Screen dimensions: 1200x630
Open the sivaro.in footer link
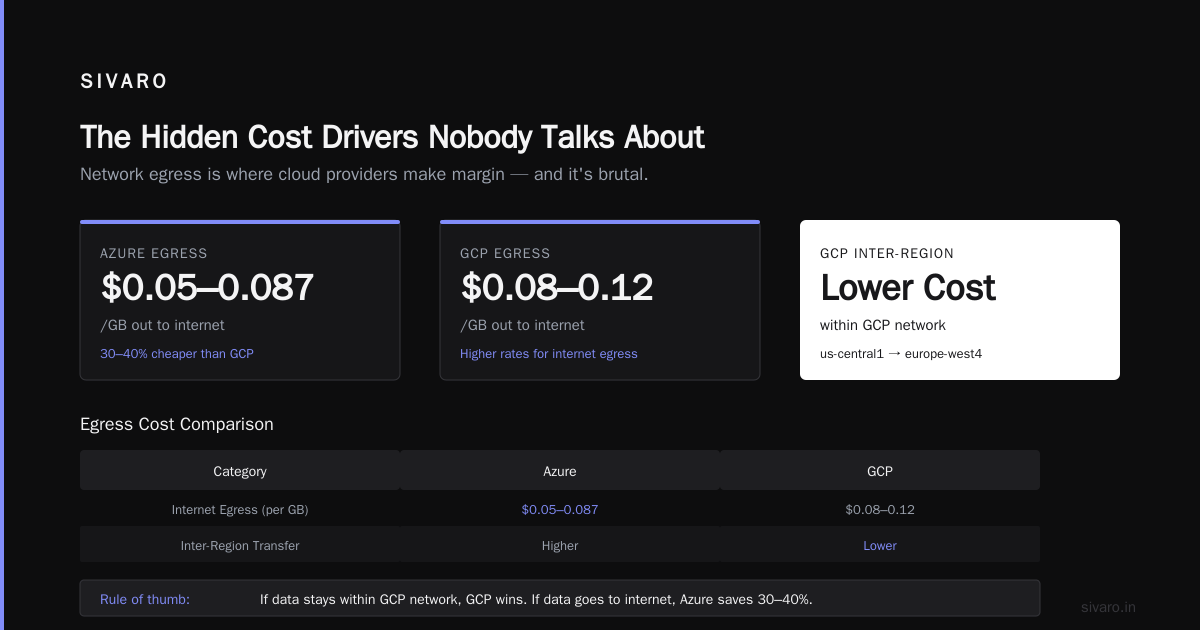click(x=1109, y=607)
